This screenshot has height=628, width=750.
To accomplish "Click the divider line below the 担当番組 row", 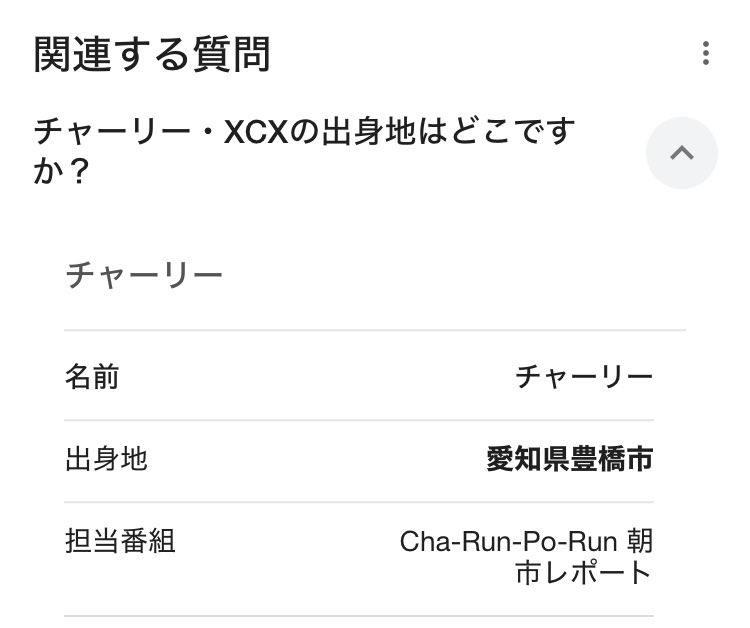I will (359, 616).
